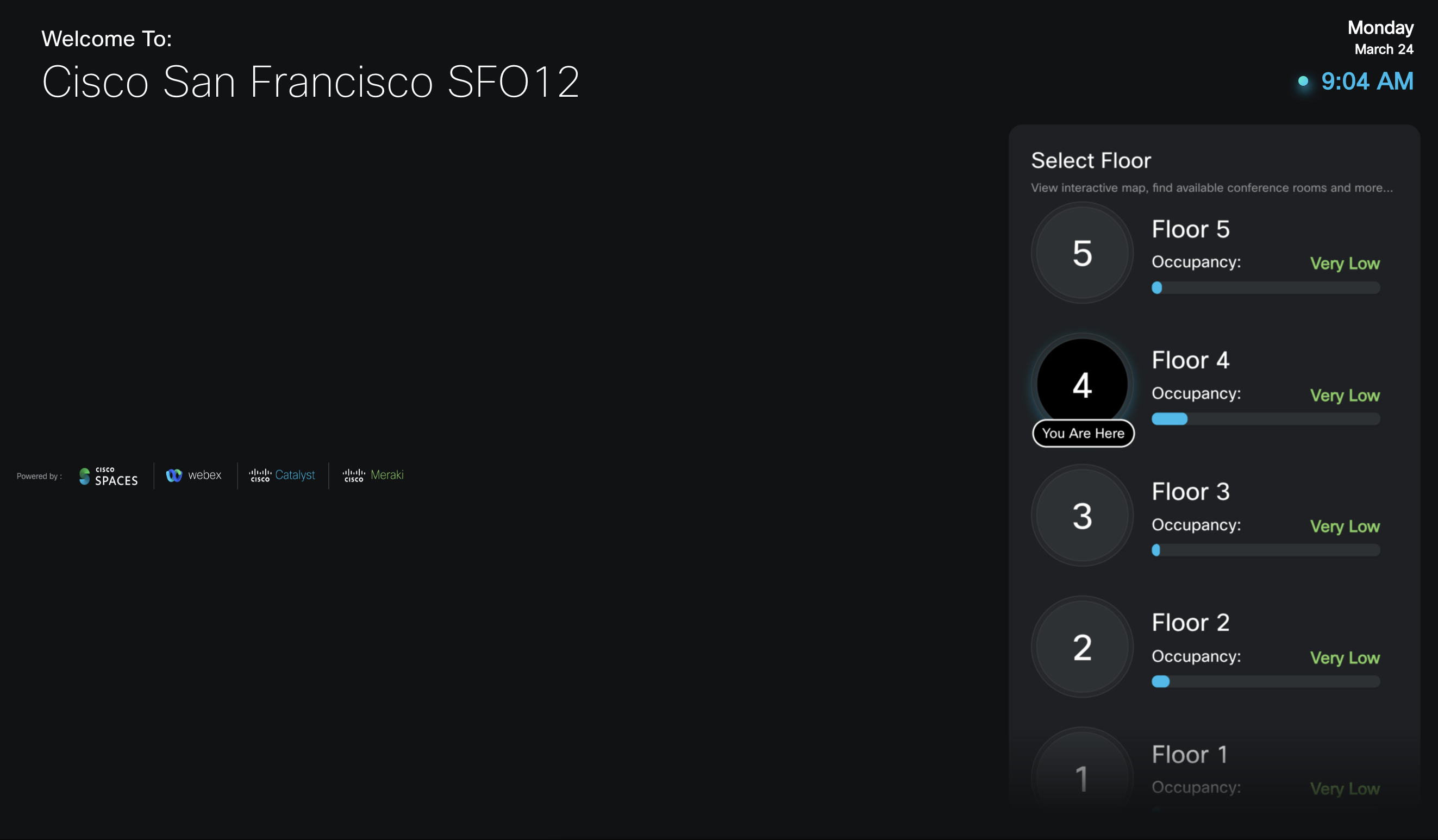Click the Floor 4 occupancy progress bar
This screenshot has height=840, width=1438.
click(x=1265, y=419)
